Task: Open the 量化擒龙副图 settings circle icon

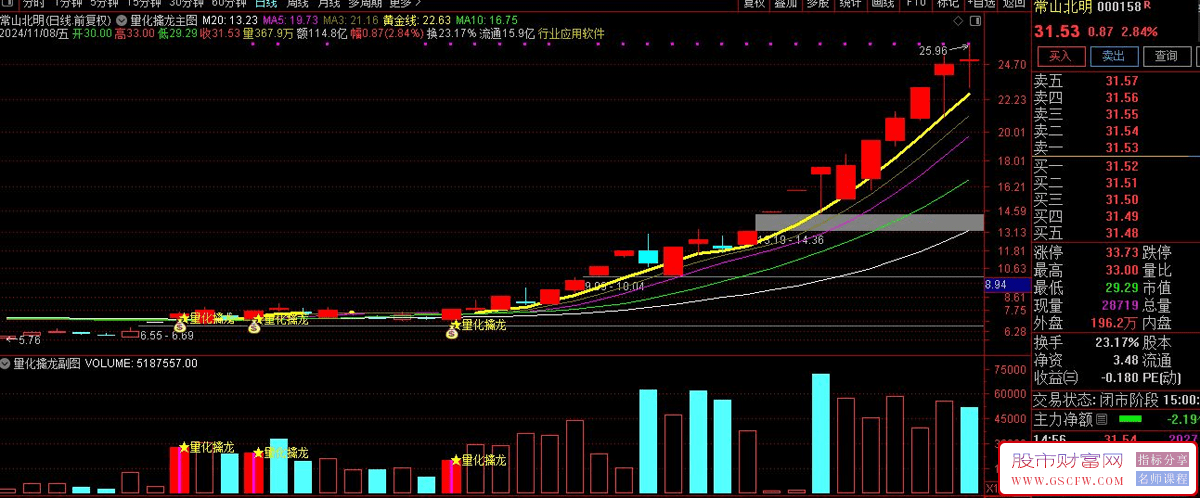Action: (5, 364)
